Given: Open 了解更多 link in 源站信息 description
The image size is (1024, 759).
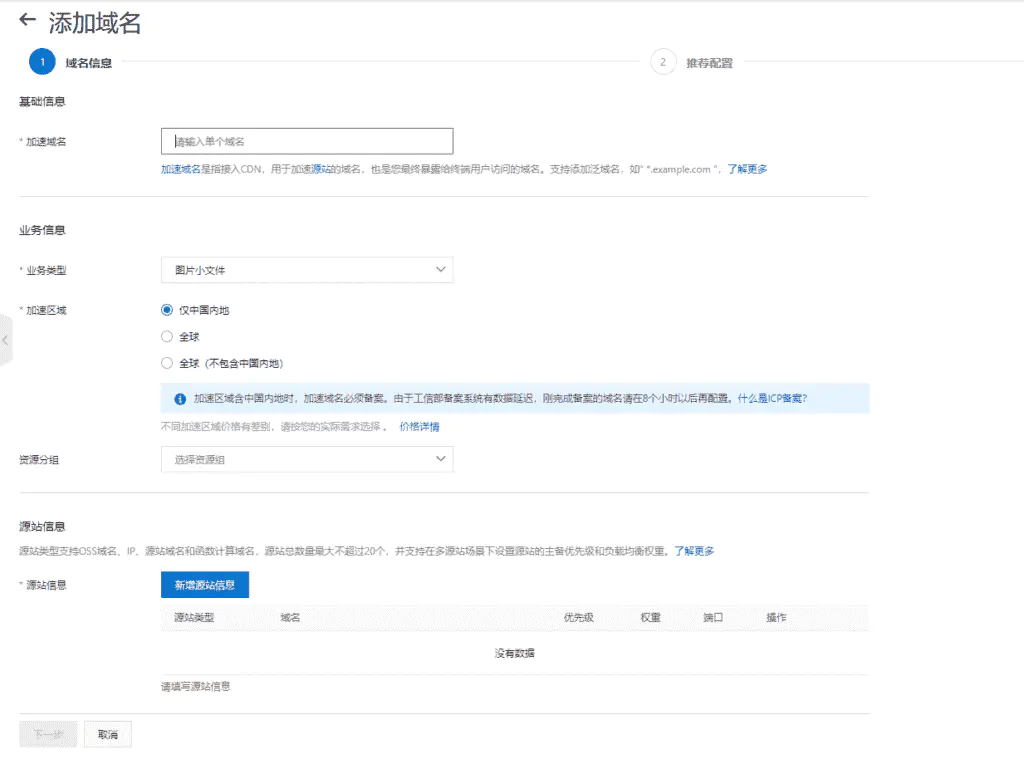Looking at the screenshot, I should coord(694,551).
